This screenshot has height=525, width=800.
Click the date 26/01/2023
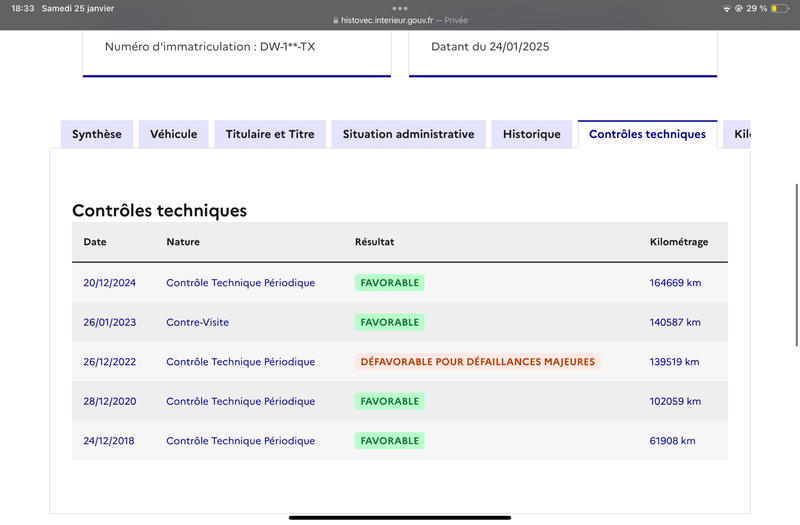click(110, 322)
